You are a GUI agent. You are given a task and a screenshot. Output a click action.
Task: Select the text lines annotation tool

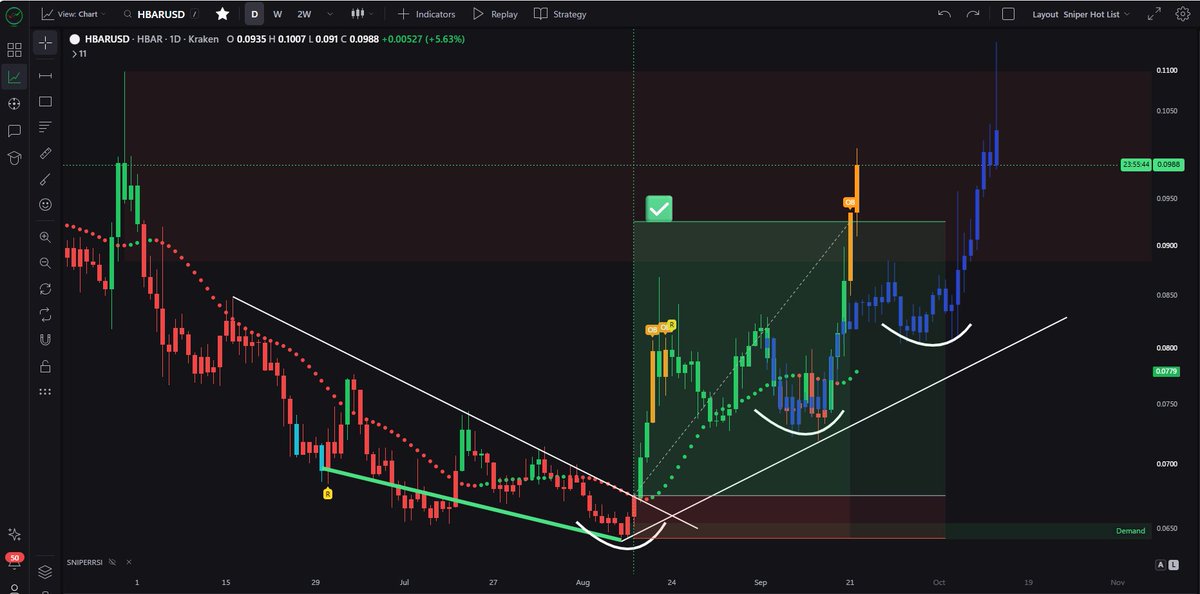click(45, 127)
